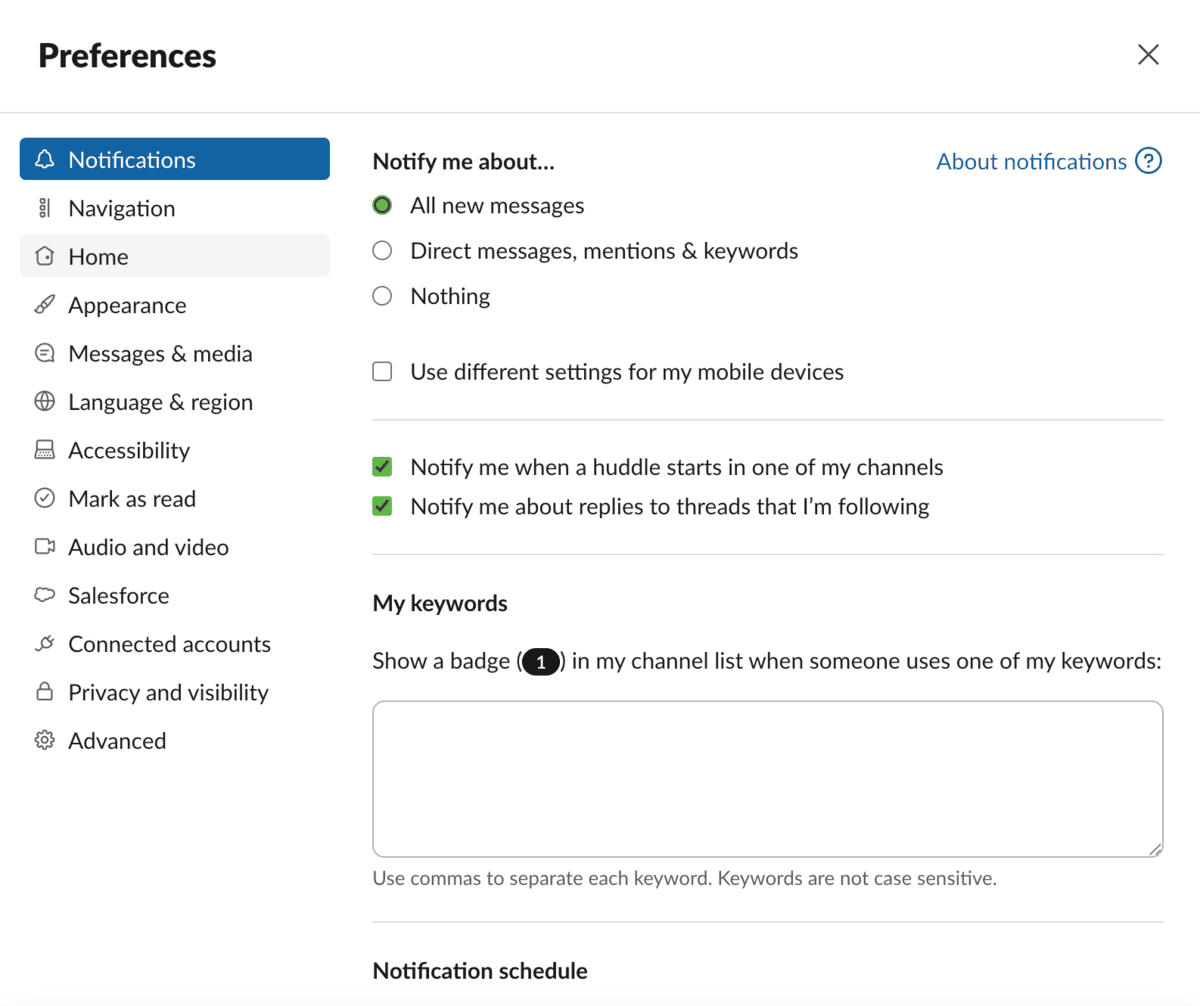Image resolution: width=1200 pixels, height=1006 pixels.
Task: Click the paintbrush icon beside Appearance
Action: tap(44, 304)
